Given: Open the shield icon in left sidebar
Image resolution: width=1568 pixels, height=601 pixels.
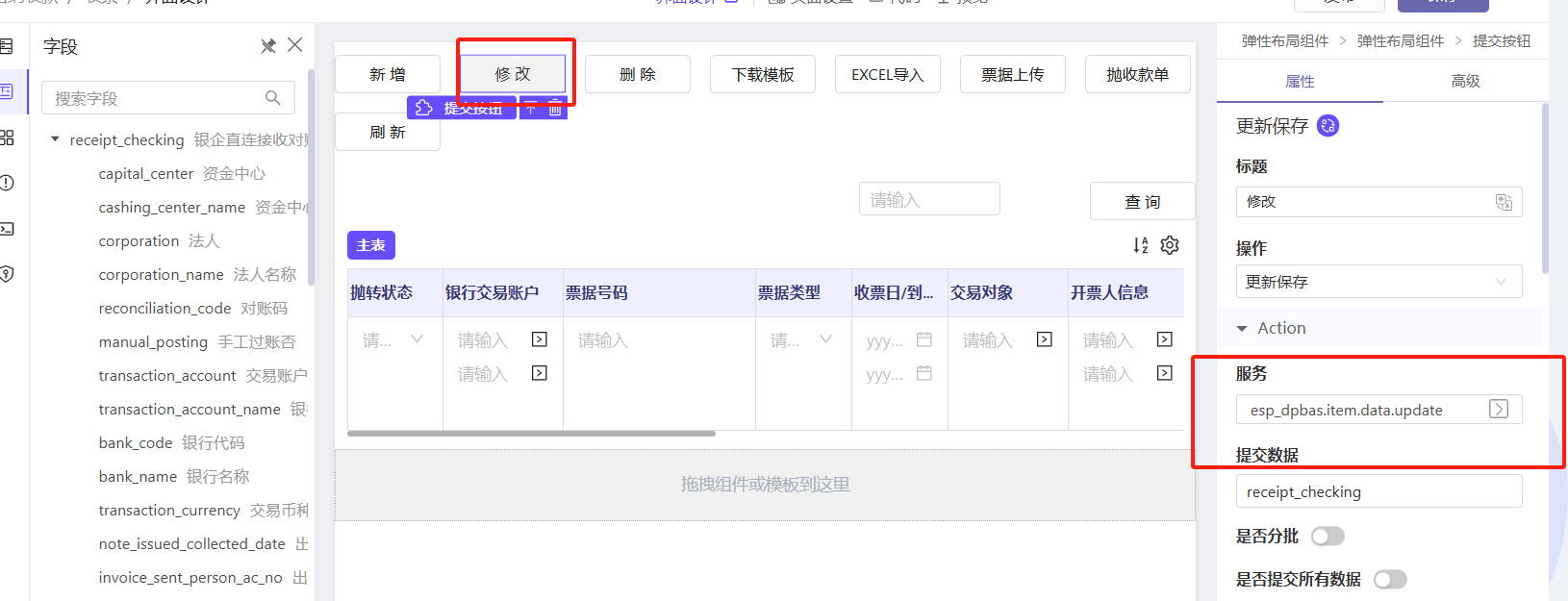Looking at the screenshot, I should [7, 274].
